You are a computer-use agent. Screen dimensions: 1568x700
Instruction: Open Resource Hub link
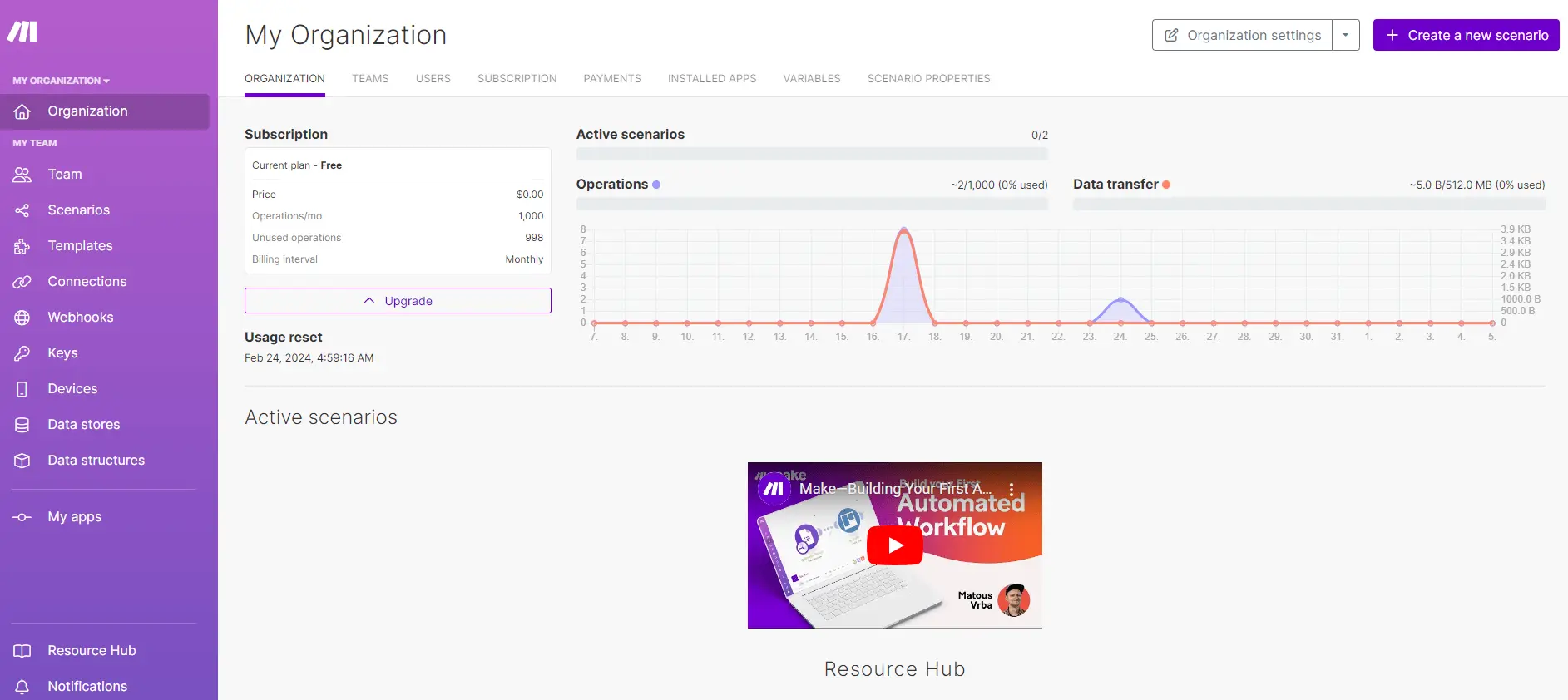coord(92,651)
